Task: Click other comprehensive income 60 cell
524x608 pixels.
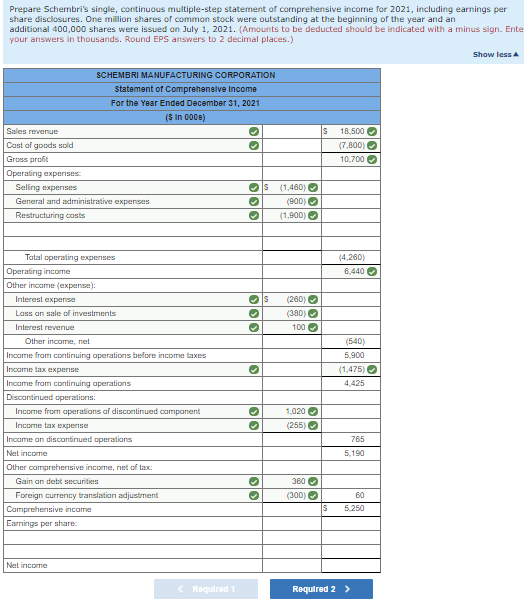Action: (x=351, y=495)
